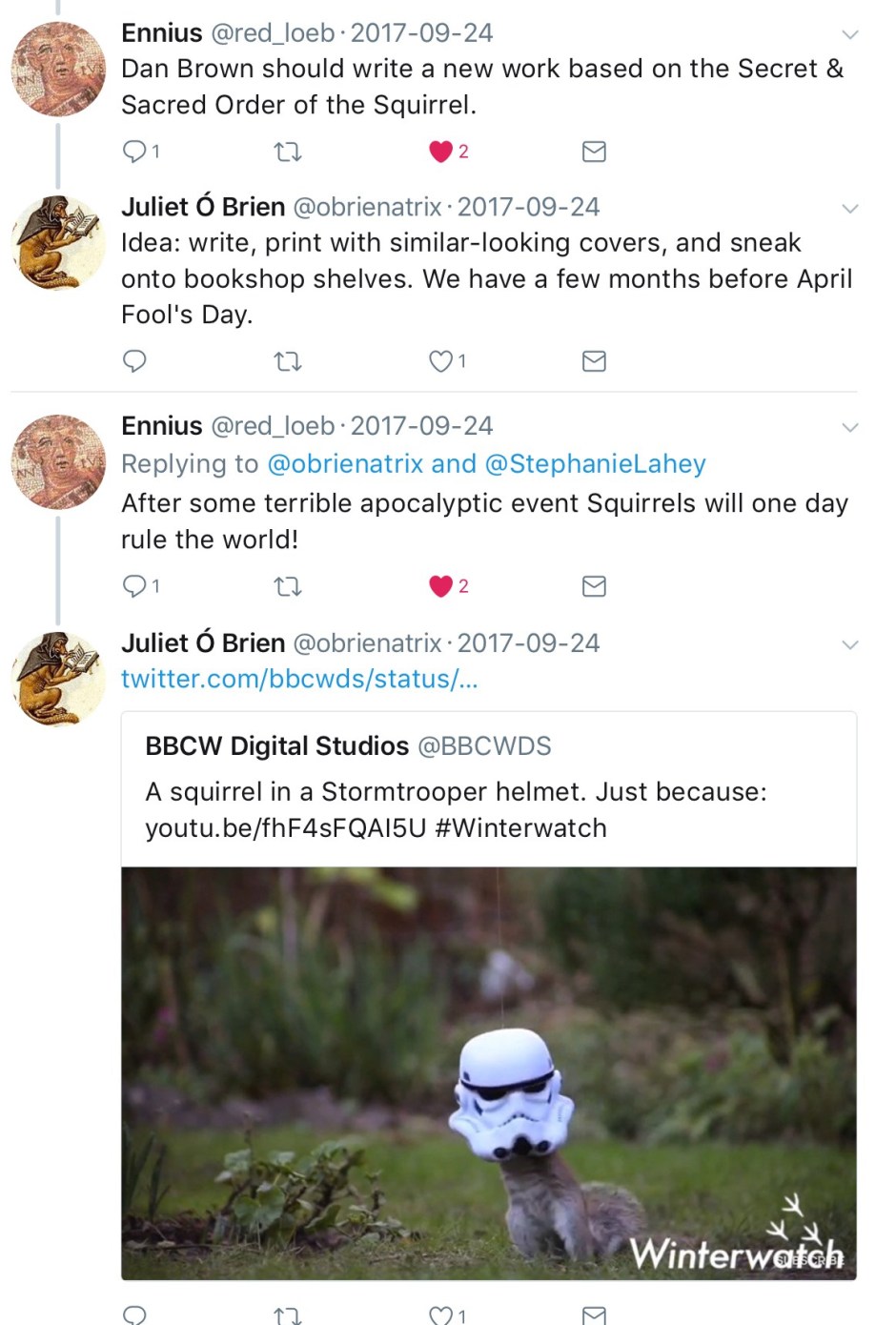Open @StephanieLahey mention link

click(596, 464)
